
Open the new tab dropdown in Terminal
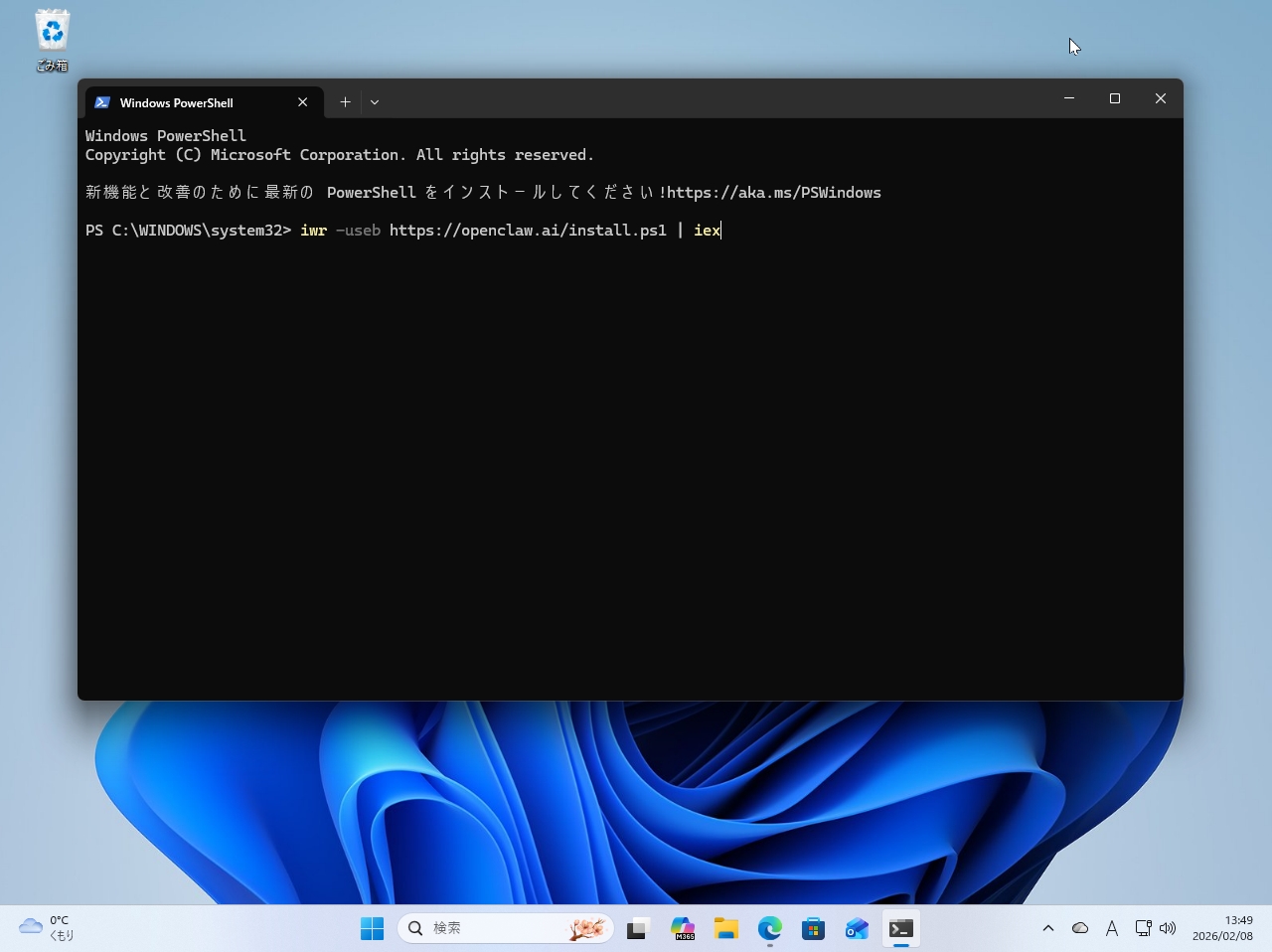(x=375, y=101)
